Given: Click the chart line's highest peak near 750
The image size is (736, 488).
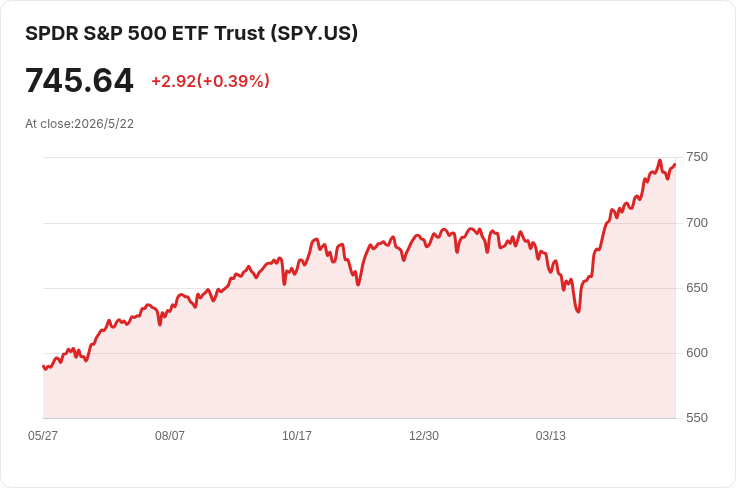Looking at the screenshot, I should [659, 160].
